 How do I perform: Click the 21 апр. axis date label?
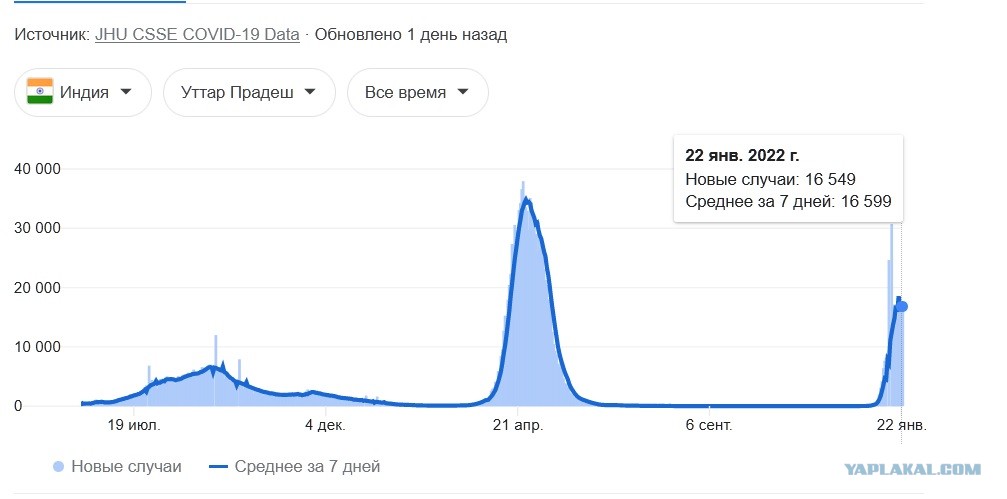518,426
